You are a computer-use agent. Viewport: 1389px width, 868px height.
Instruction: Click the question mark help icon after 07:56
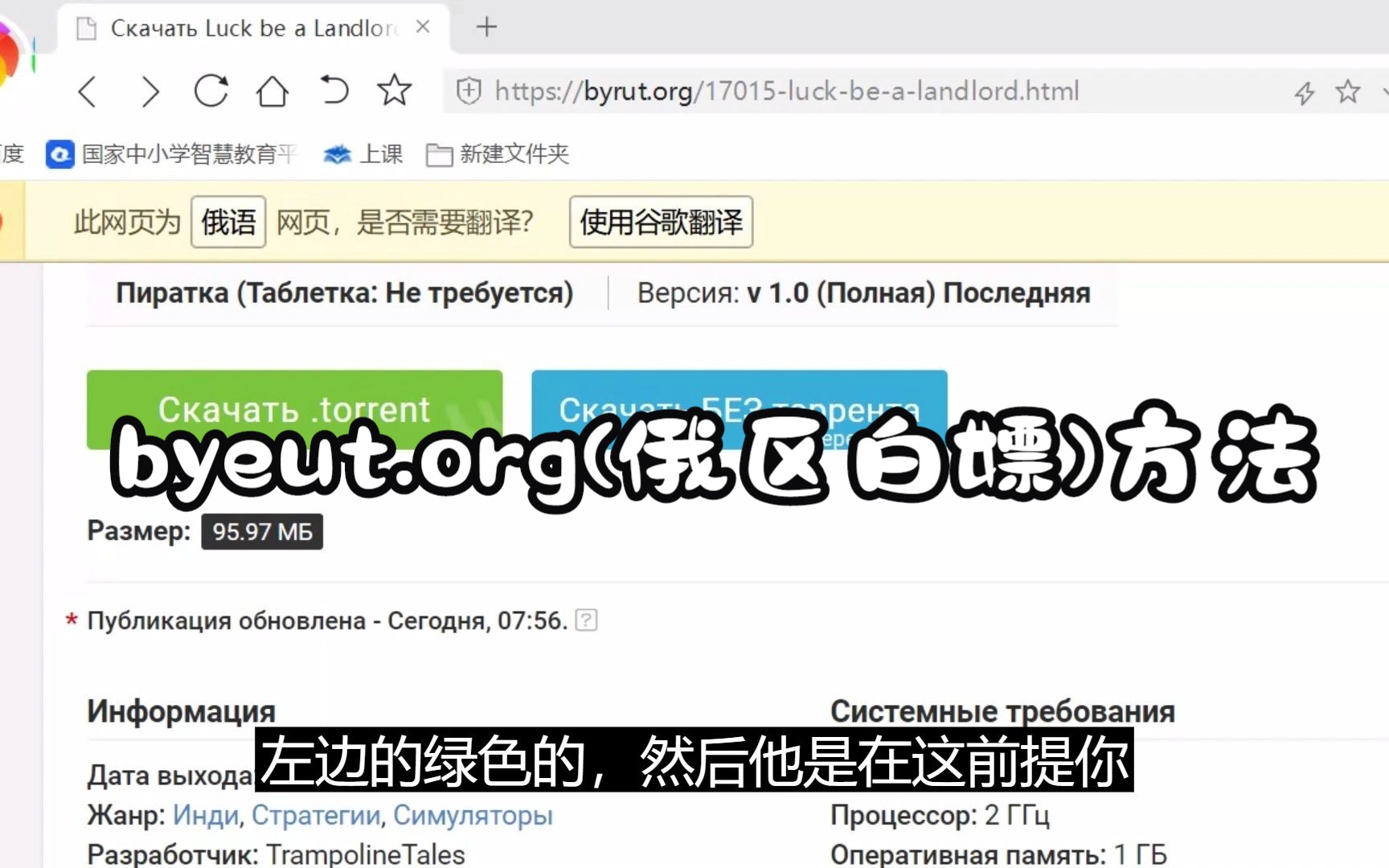(x=586, y=620)
